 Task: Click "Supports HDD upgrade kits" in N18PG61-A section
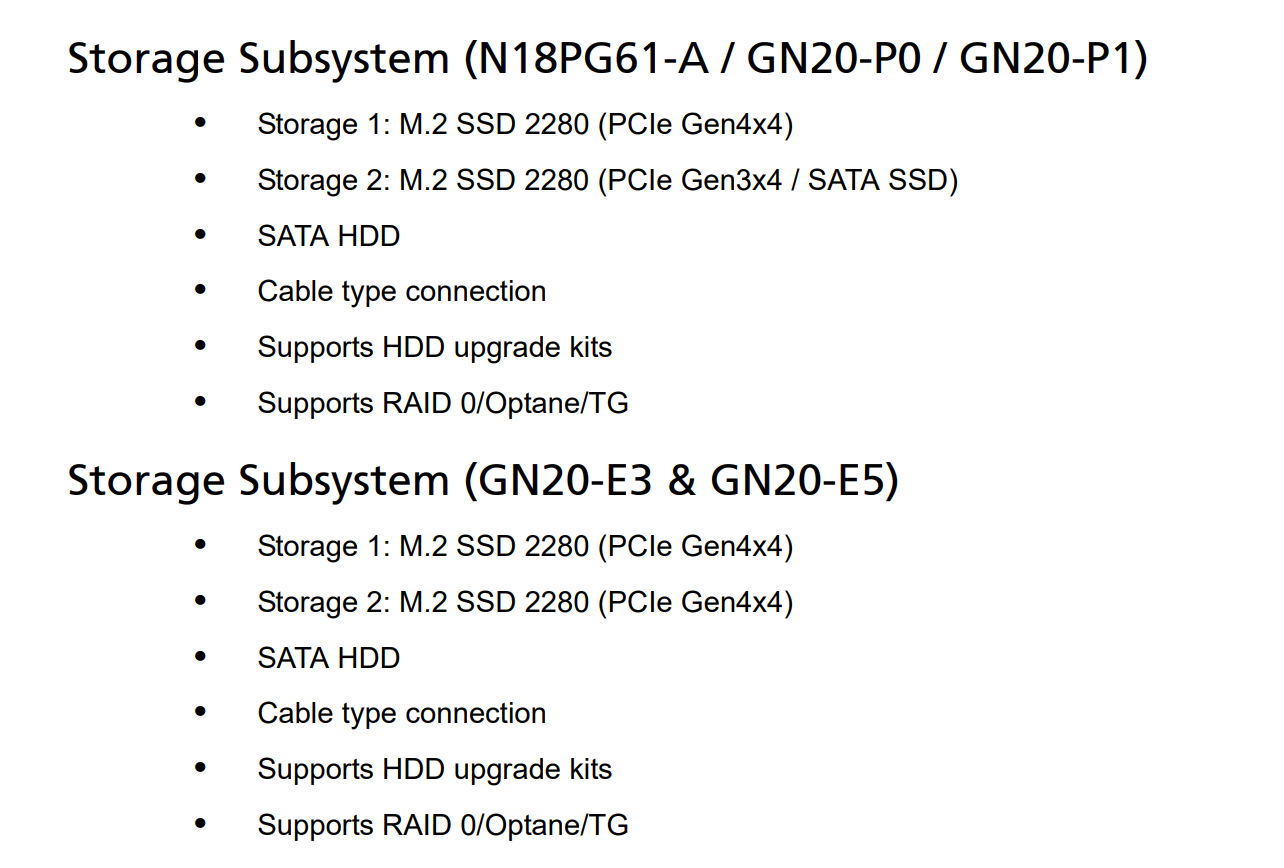point(434,347)
